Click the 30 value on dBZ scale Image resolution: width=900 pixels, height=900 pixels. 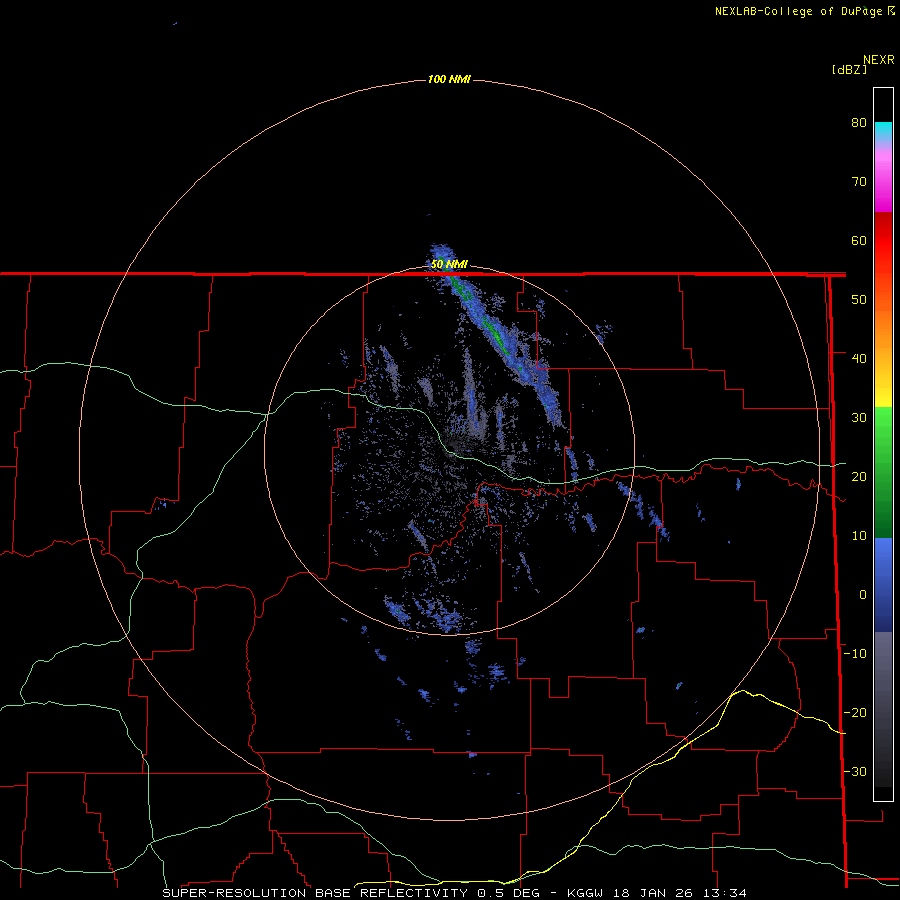click(859, 418)
